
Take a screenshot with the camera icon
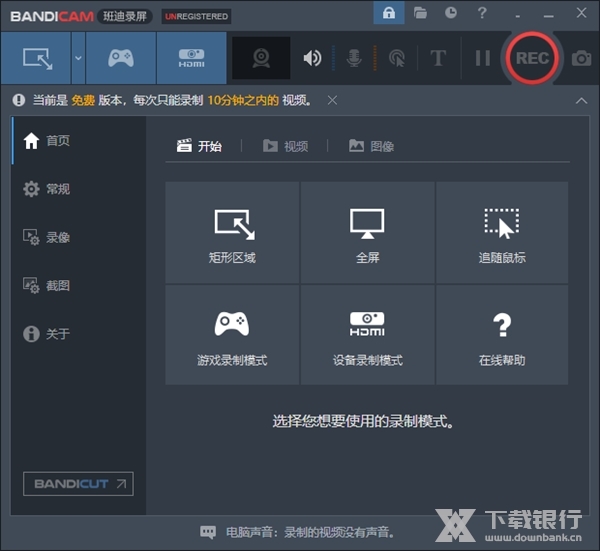point(582,58)
